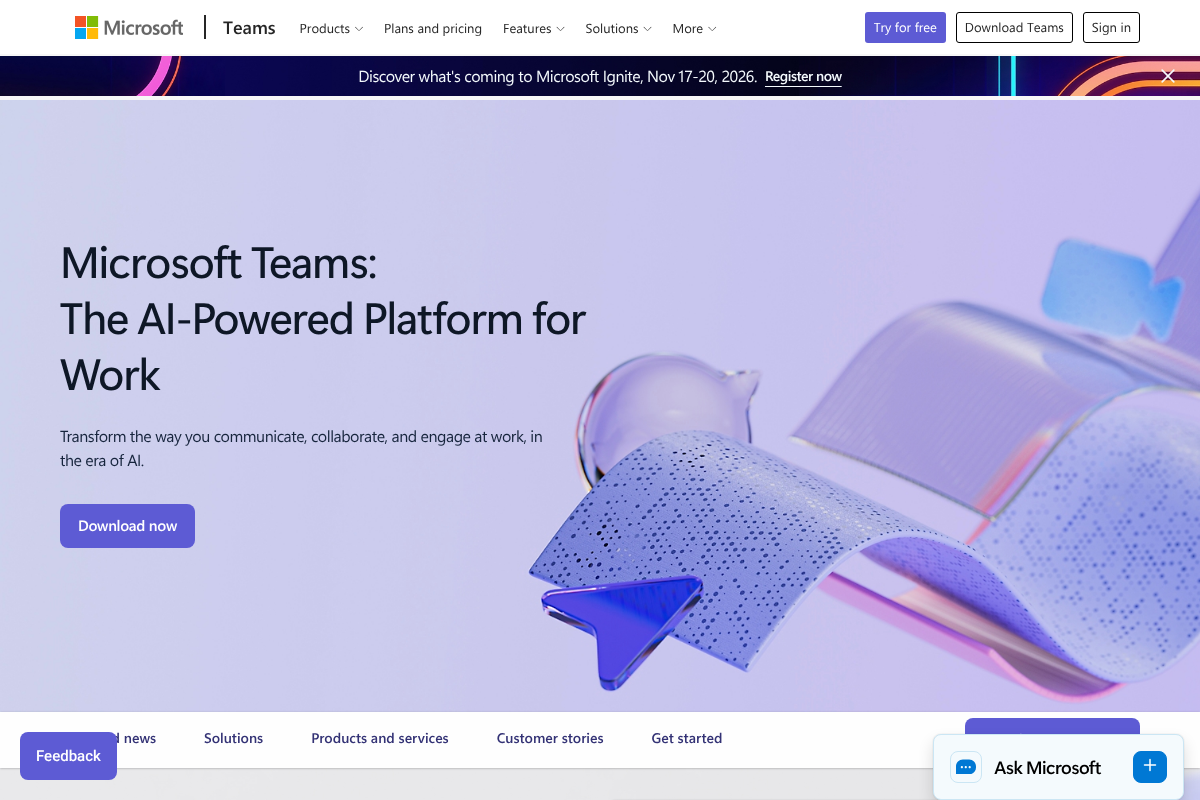Jump to Get started section
This screenshot has width=1200, height=800.
tap(686, 739)
